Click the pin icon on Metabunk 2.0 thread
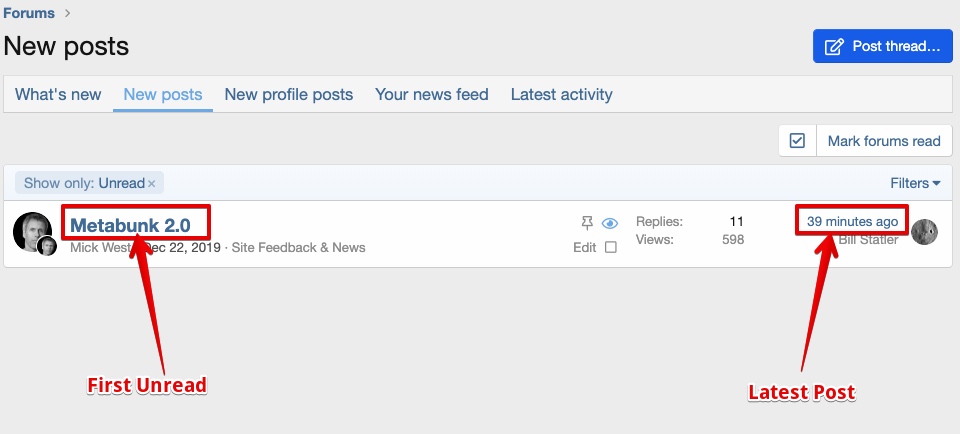Viewport: 960px width, 434px height. tap(587, 223)
